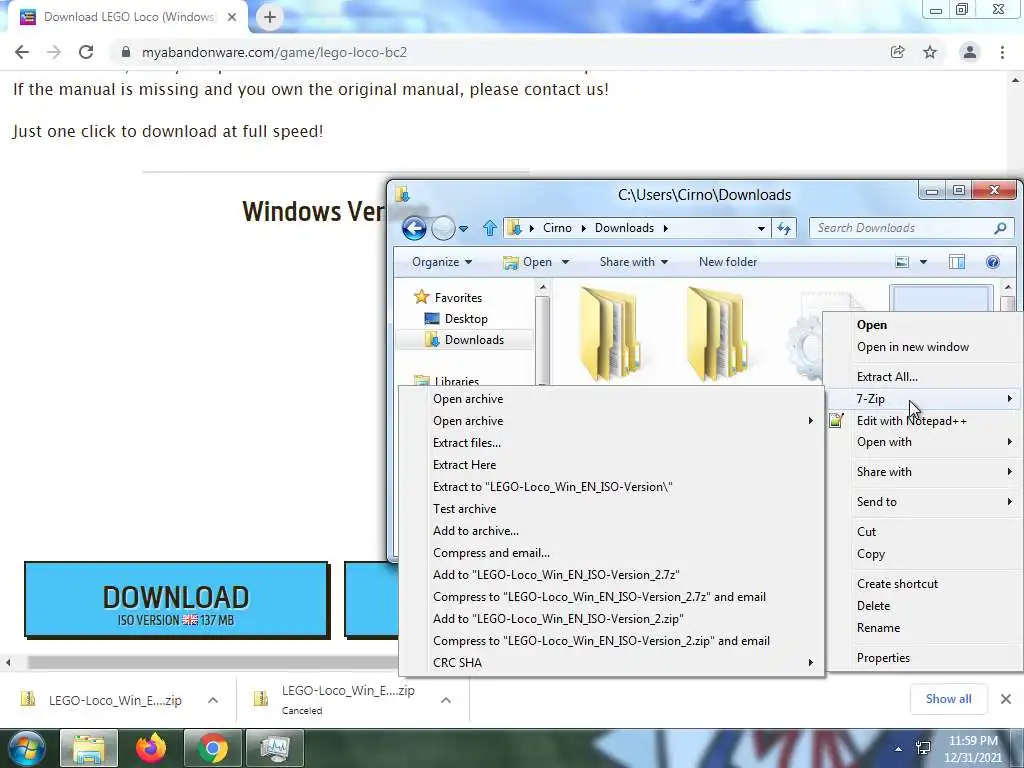Select Desktop under Favorites
Screen dimensions: 1024x768
(x=466, y=319)
